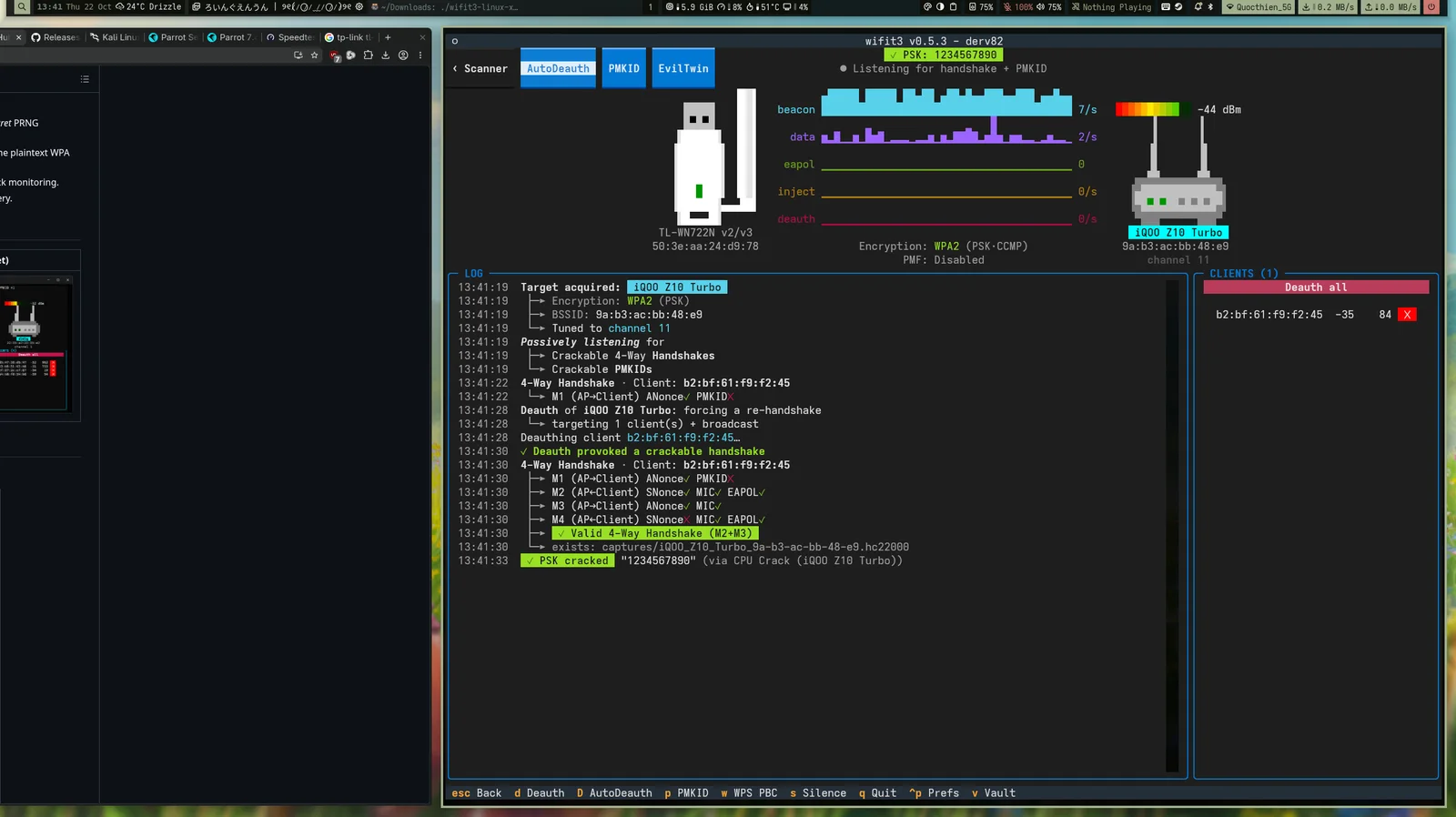Open the README outline list icon in browser

pyautogui.click(x=85, y=79)
